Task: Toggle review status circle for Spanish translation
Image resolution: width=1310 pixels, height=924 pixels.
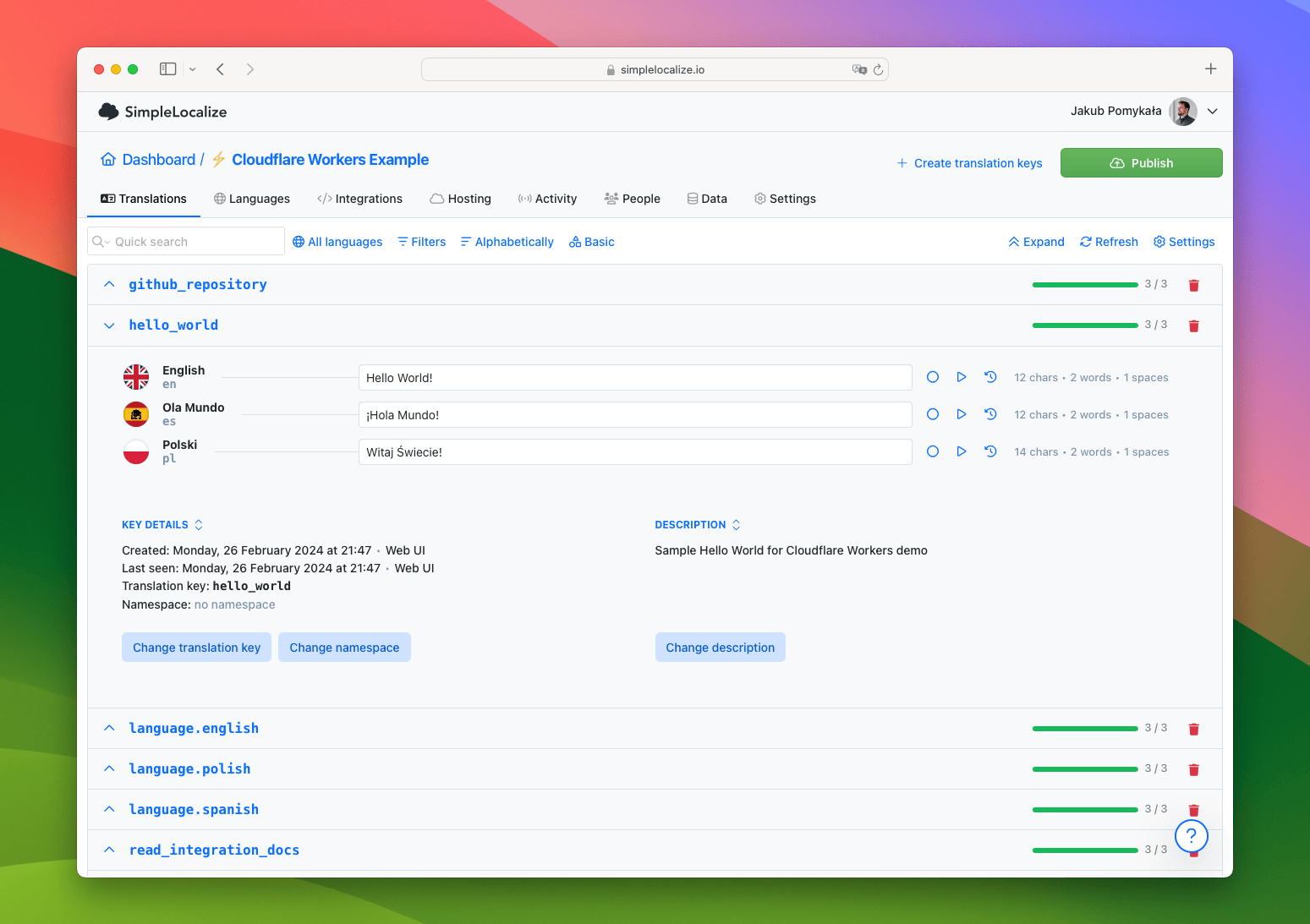Action: 933,414
